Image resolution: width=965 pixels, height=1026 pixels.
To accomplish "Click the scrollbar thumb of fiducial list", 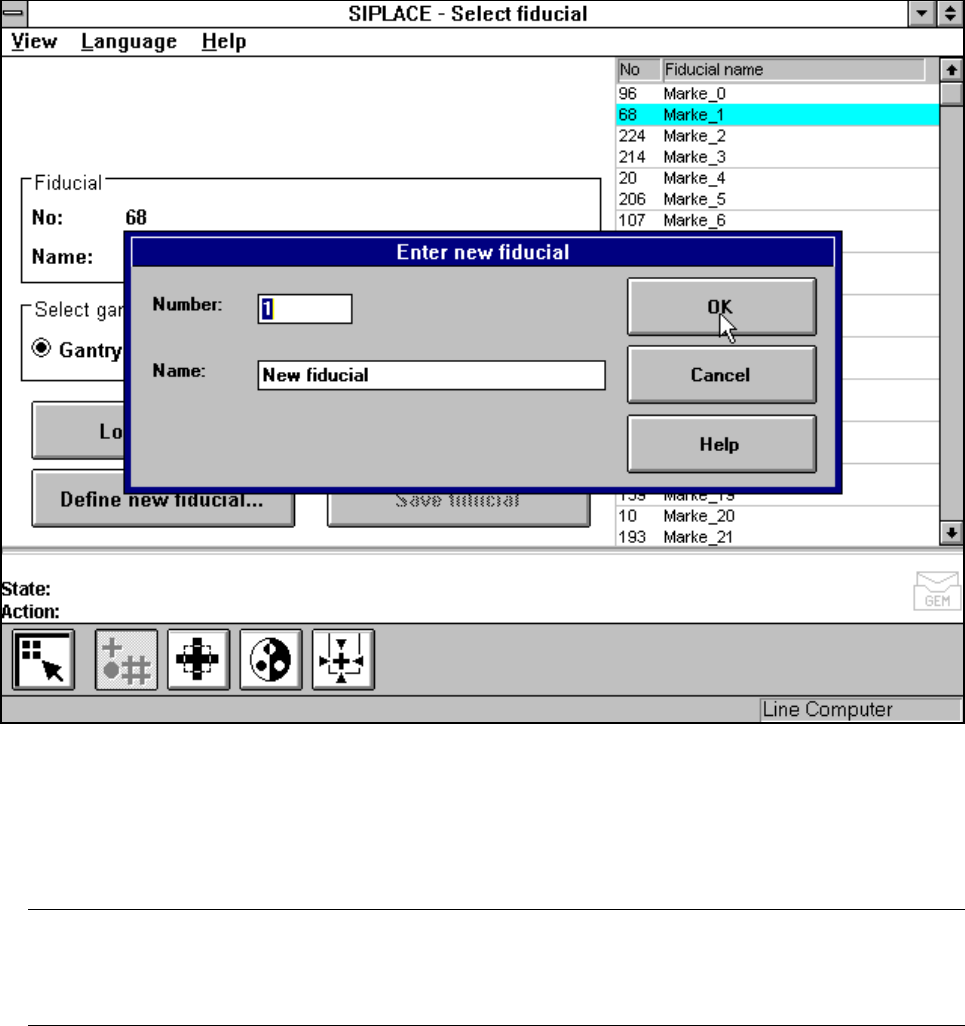I will click(951, 93).
